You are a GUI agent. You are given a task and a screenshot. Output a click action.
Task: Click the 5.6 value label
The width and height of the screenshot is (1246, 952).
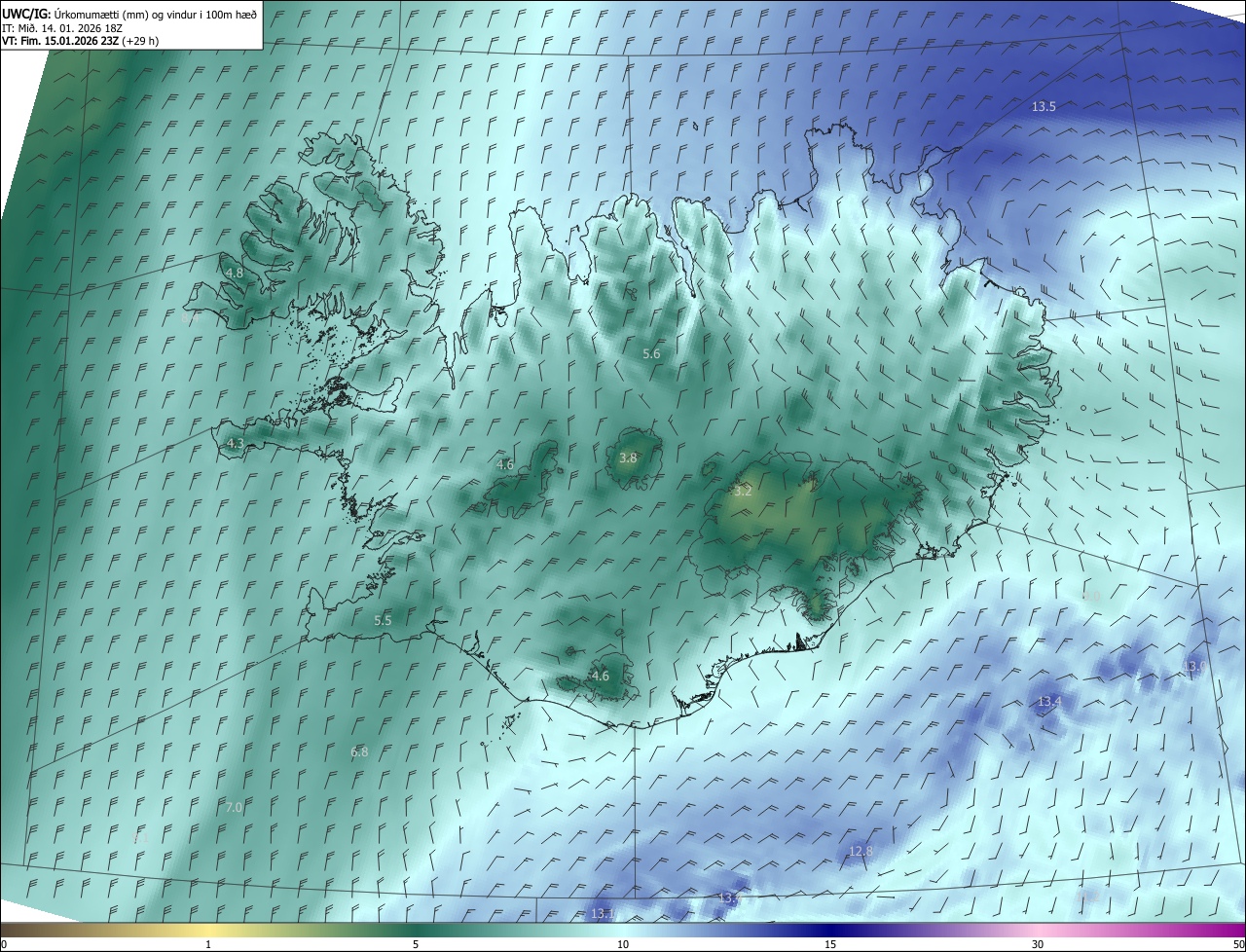coord(651,353)
